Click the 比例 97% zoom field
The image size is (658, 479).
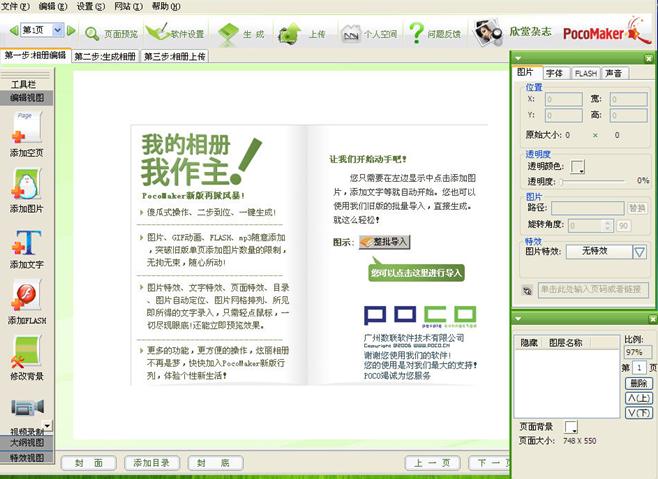(638, 352)
